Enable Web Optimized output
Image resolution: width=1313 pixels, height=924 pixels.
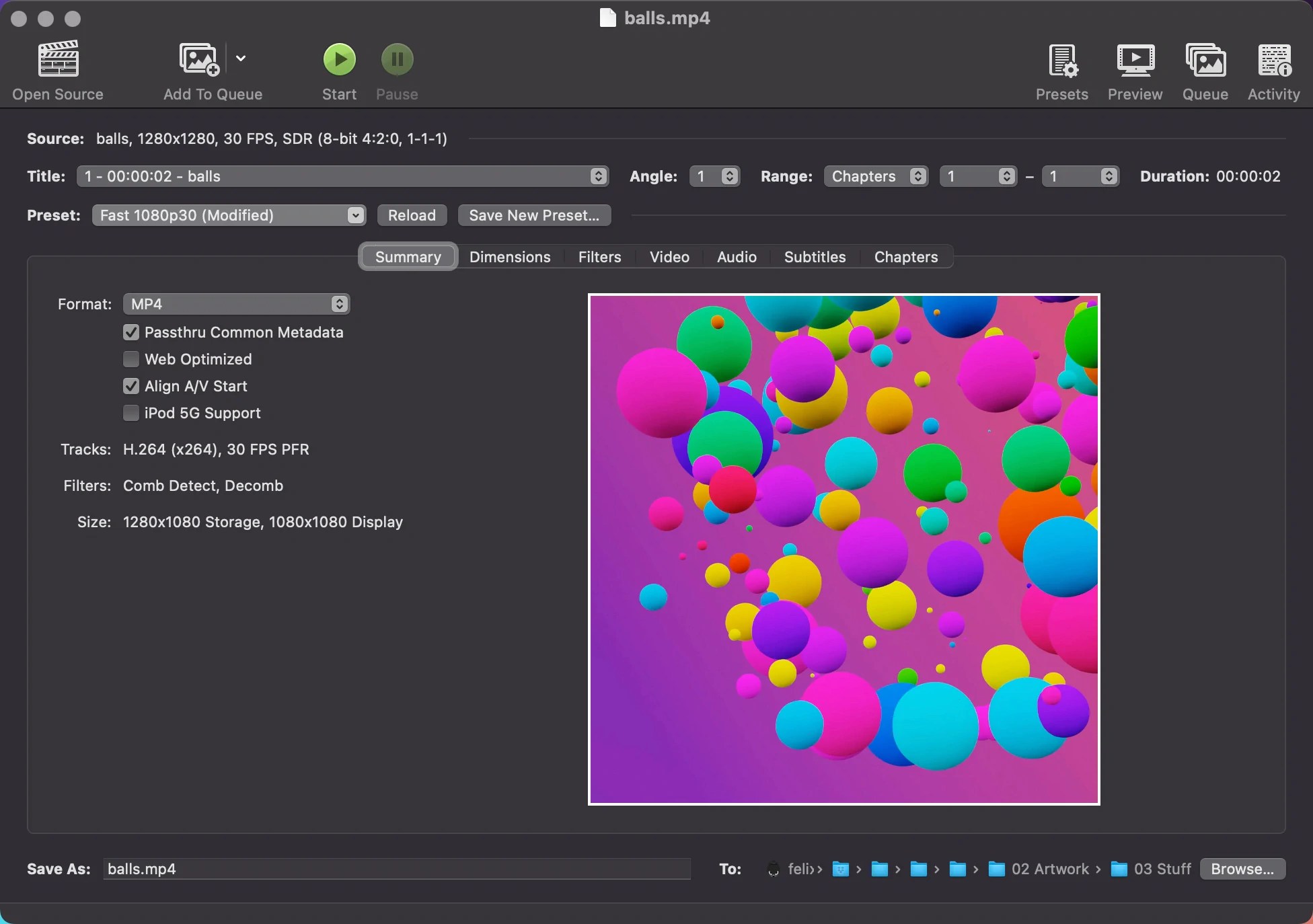click(130, 359)
